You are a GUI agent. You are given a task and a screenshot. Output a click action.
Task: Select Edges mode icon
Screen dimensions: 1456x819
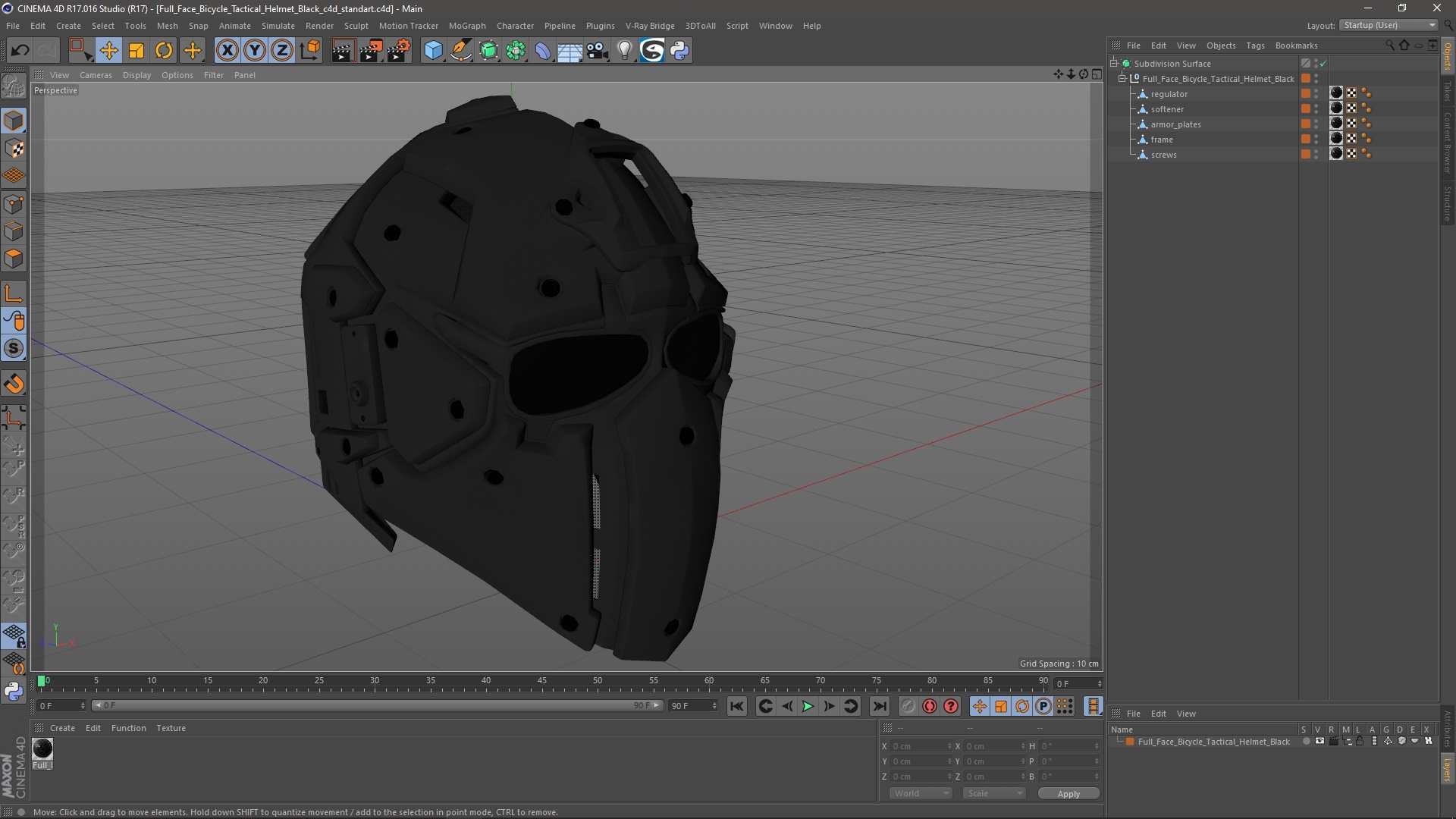click(14, 231)
